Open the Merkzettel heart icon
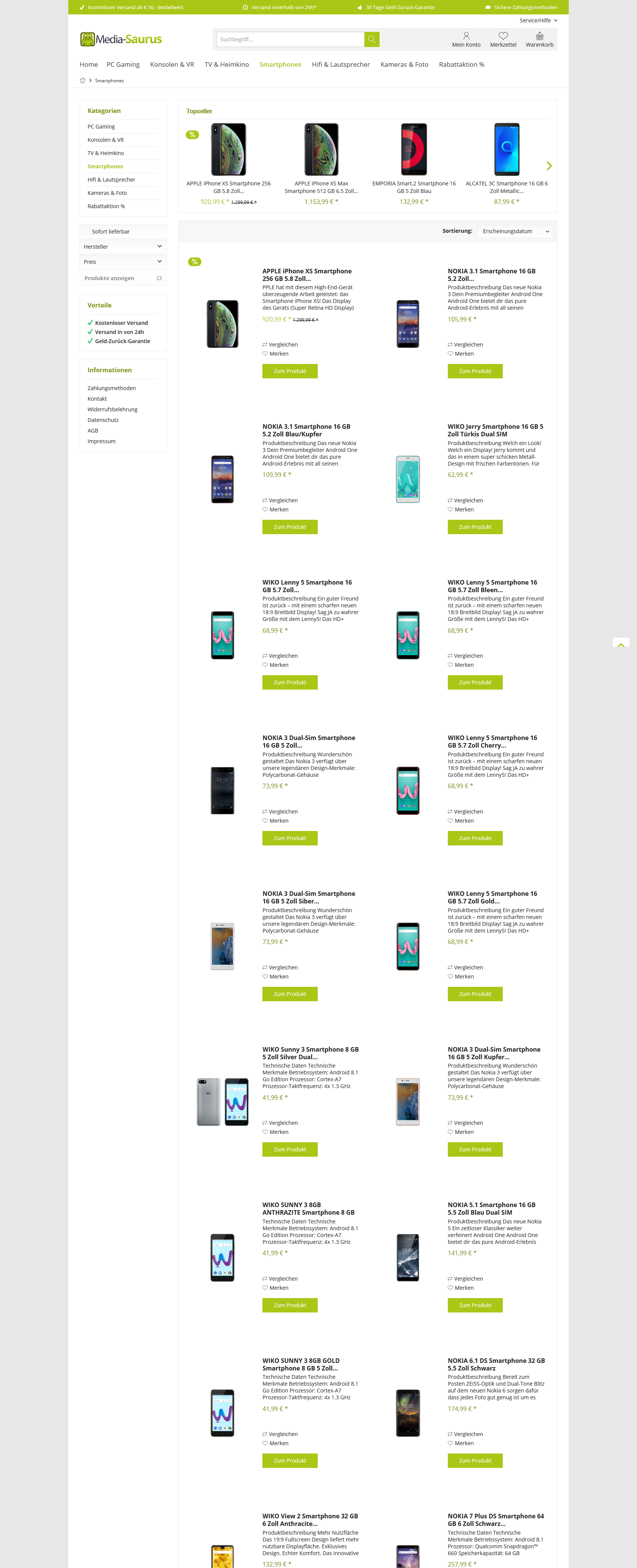 click(x=503, y=36)
